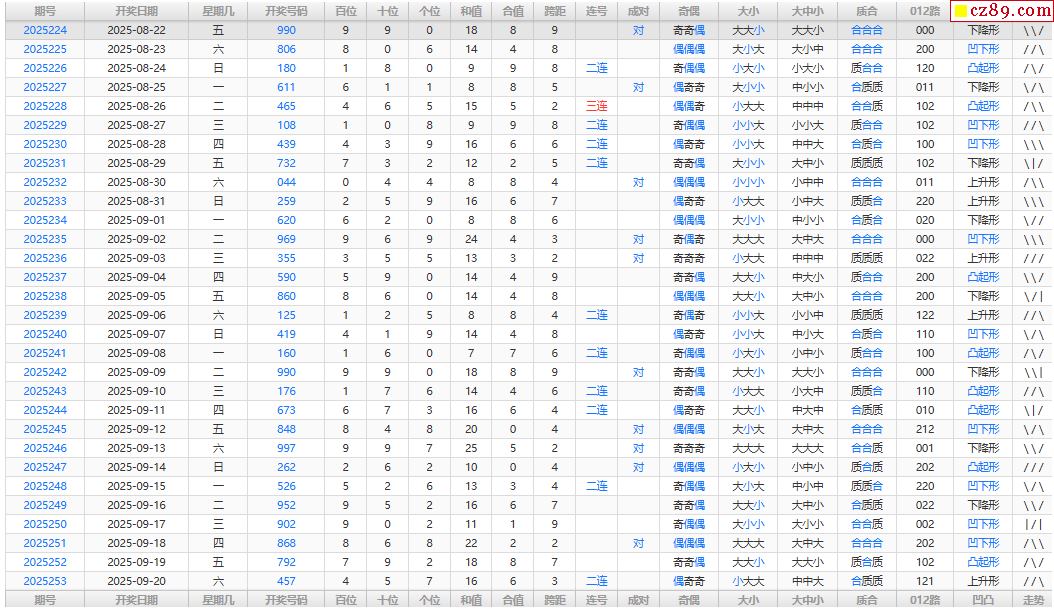Click winning number 952 in row 2025249
This screenshot has height=609, width=1054.
pyautogui.click(x=286, y=505)
